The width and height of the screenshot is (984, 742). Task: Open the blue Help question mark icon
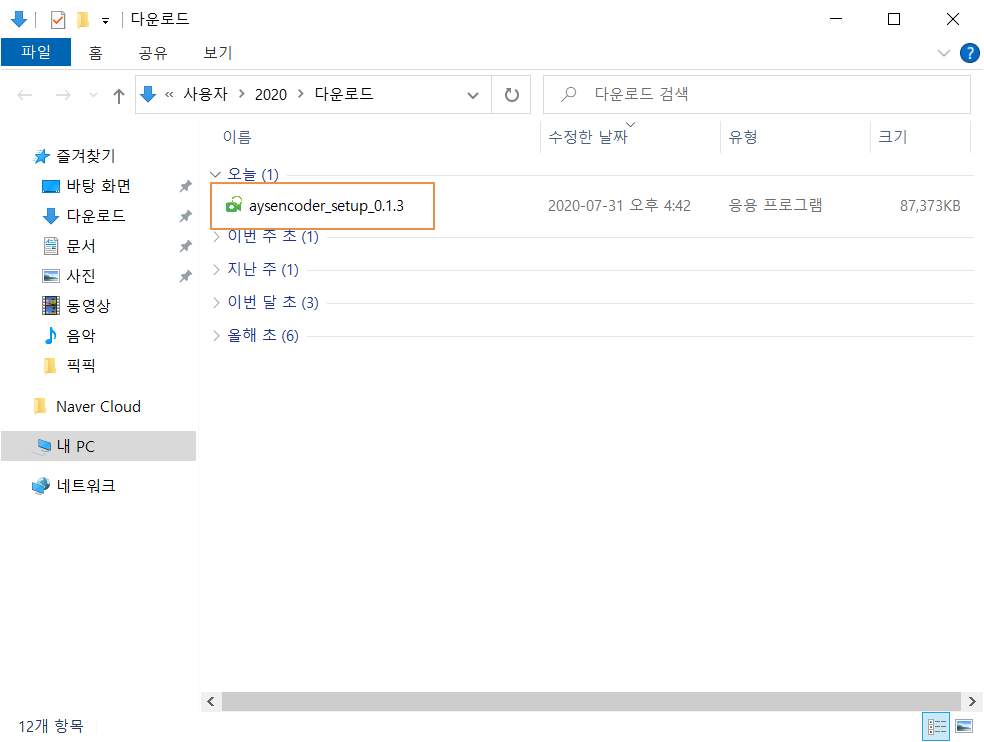[x=970, y=53]
